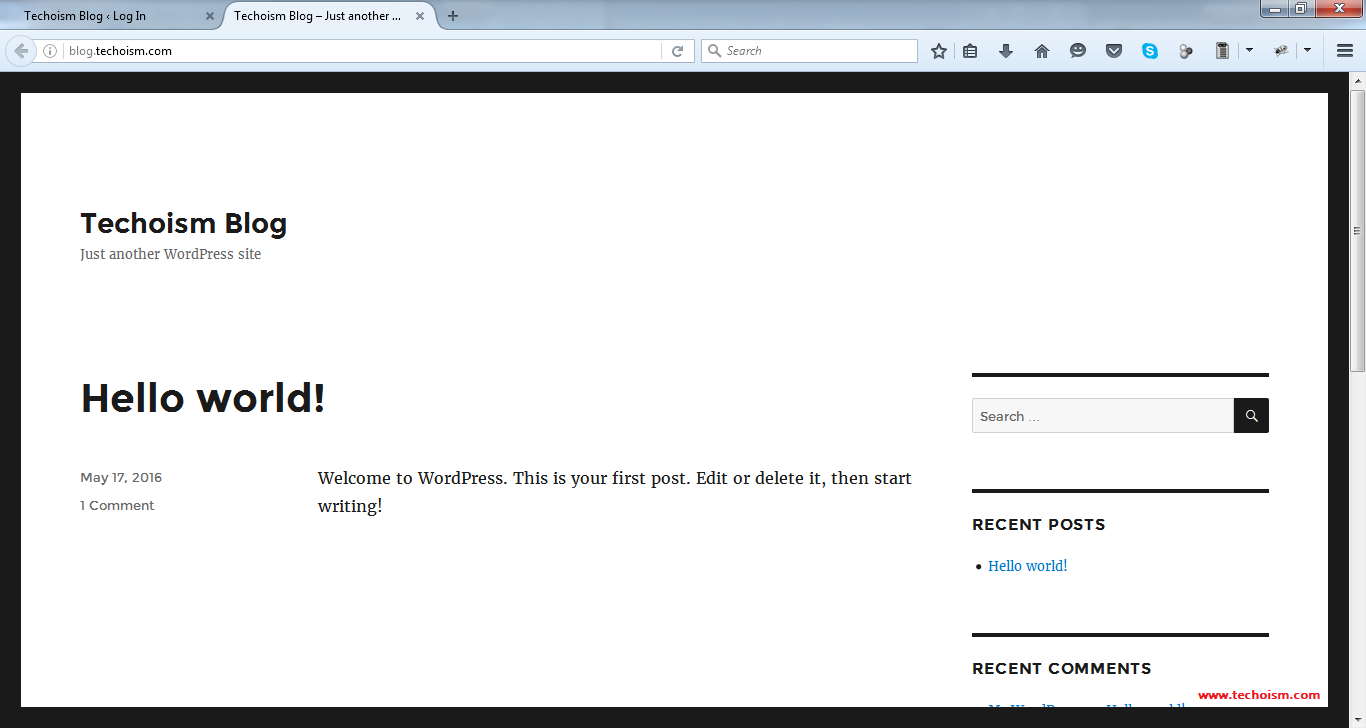
Task: Click the 'Just another WordPress site' tagline
Action: pos(171,254)
